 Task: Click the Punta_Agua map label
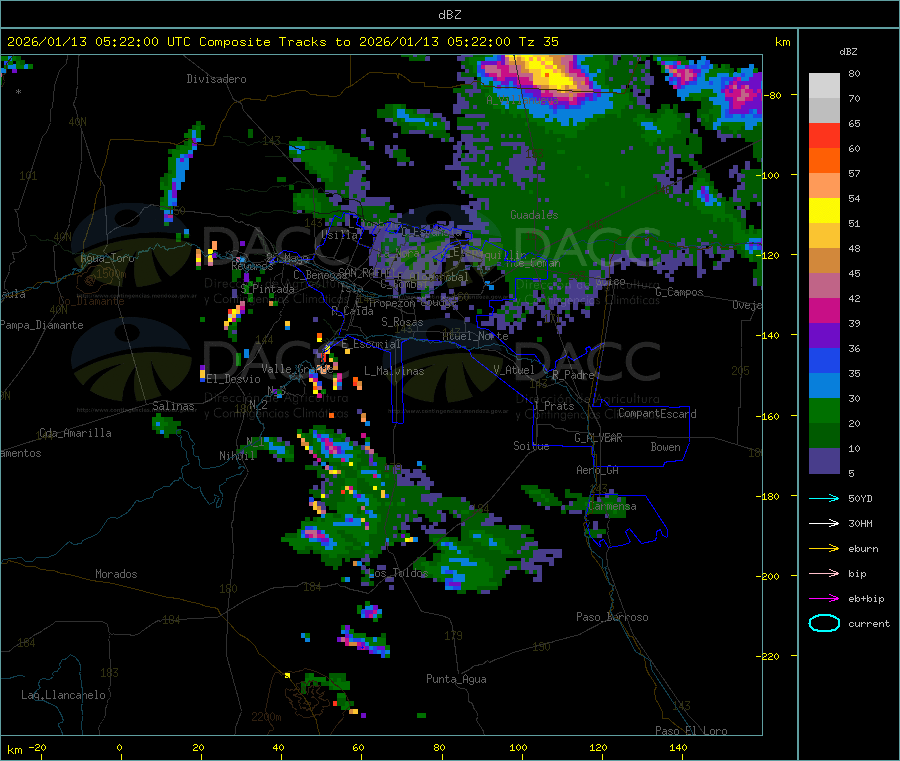click(x=456, y=679)
